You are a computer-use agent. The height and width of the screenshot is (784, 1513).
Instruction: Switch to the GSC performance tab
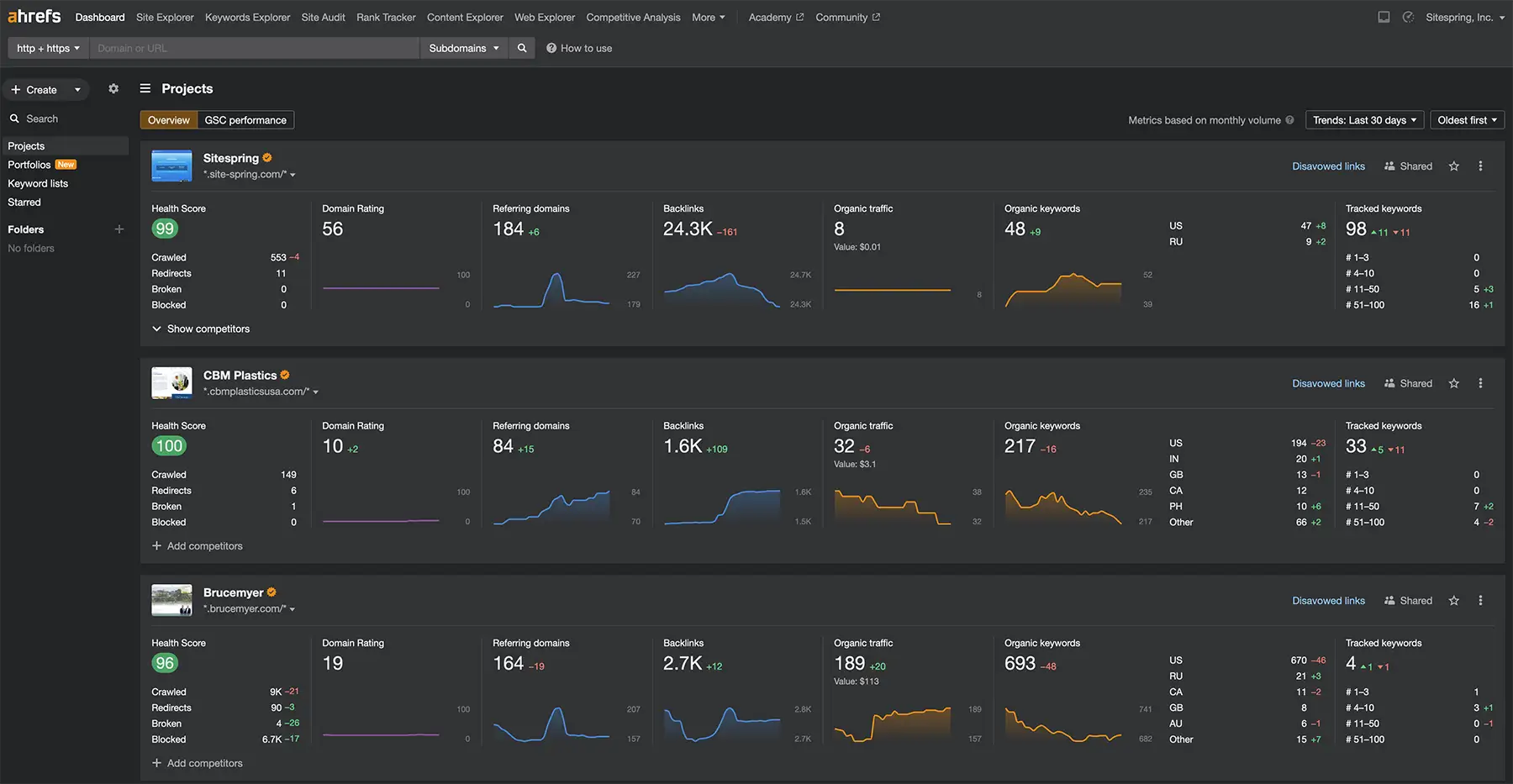pyautogui.click(x=245, y=120)
